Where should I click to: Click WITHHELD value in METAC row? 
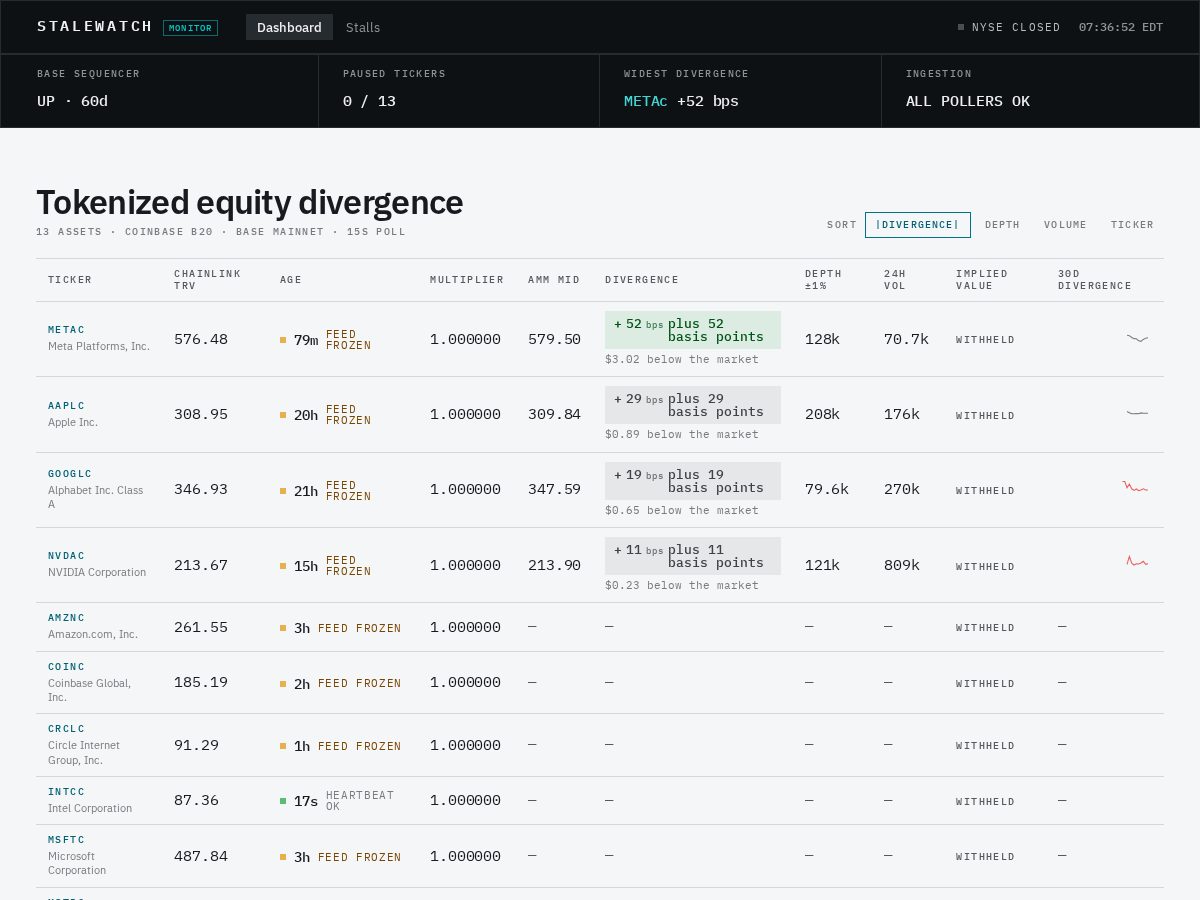click(x=985, y=340)
